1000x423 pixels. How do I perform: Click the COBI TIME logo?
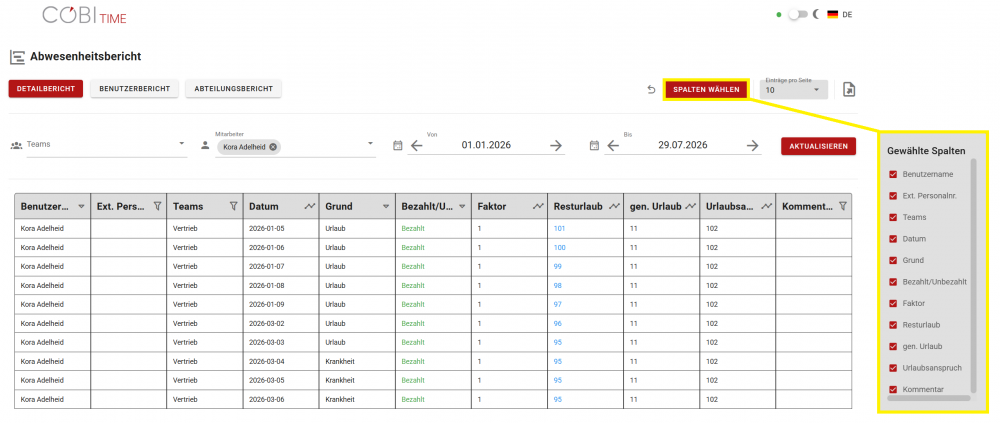(84, 15)
